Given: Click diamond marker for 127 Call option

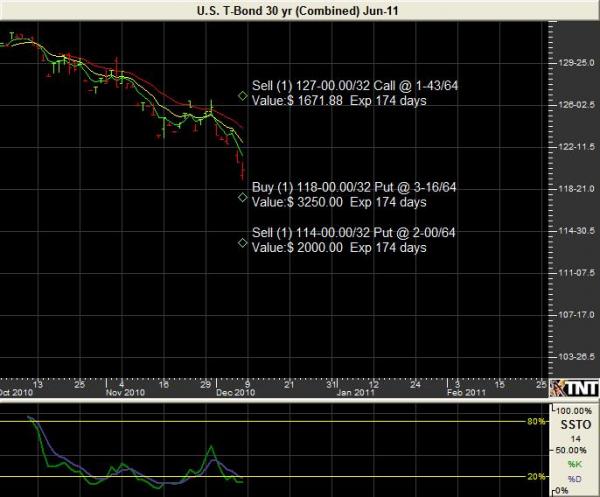Looking at the screenshot, I should [x=243, y=96].
